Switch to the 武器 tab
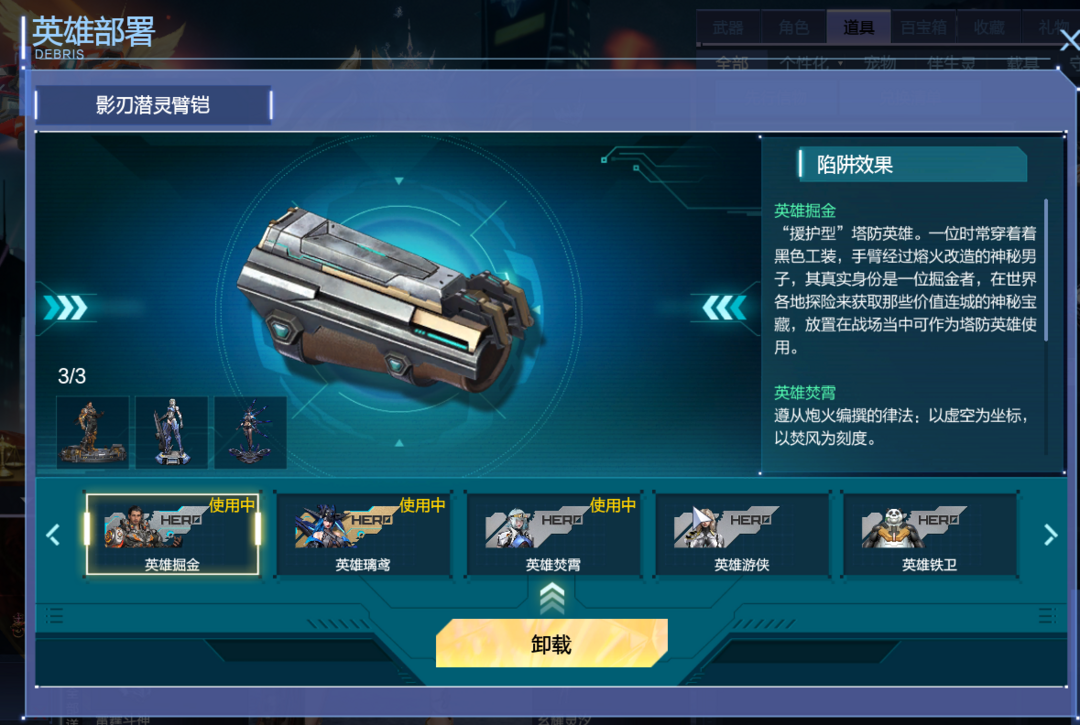The image size is (1080, 725). (x=728, y=28)
